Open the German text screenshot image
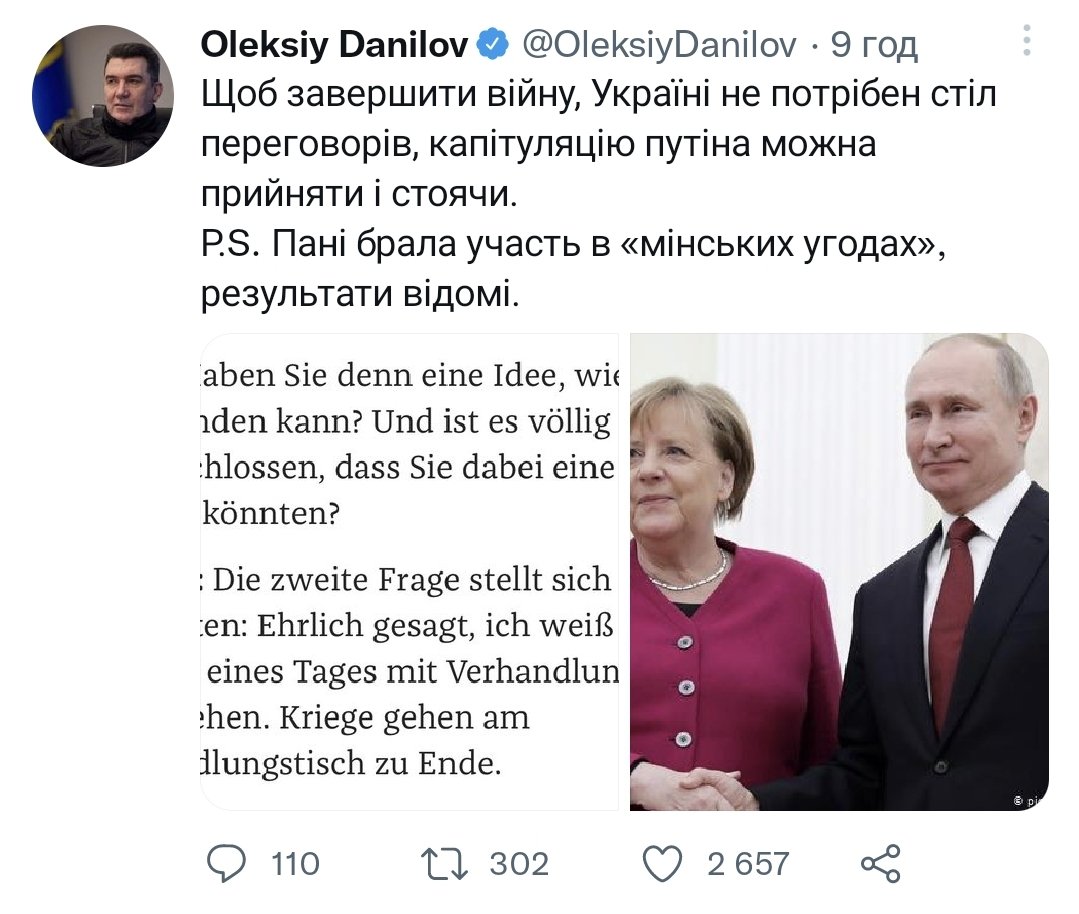This screenshot has width=1079, height=914. click(x=410, y=571)
